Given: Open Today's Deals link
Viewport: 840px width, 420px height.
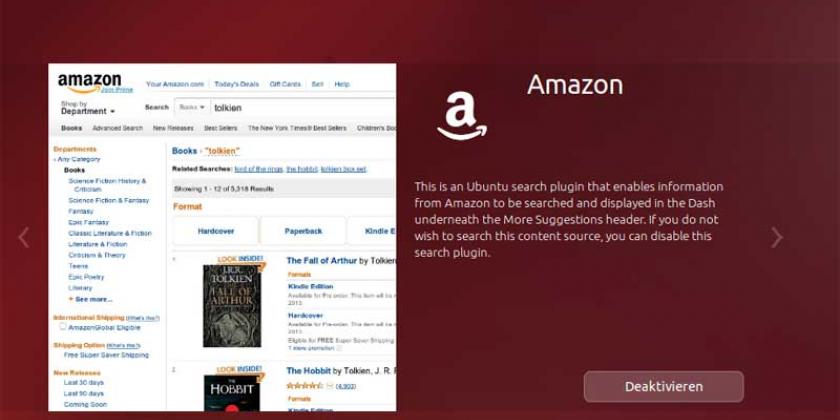Looking at the screenshot, I should [236, 84].
